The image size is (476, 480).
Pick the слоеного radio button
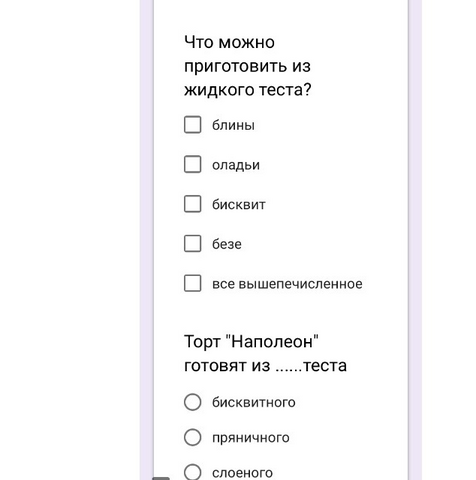click(193, 472)
